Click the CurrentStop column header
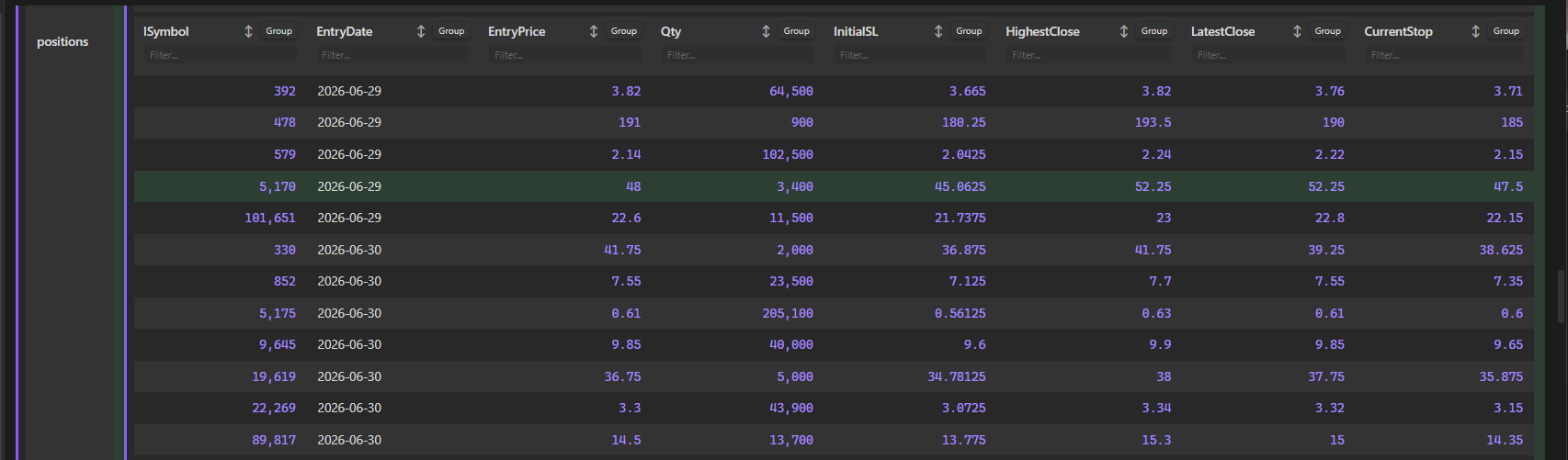Screen dimensions: 1568x460 (1398, 31)
